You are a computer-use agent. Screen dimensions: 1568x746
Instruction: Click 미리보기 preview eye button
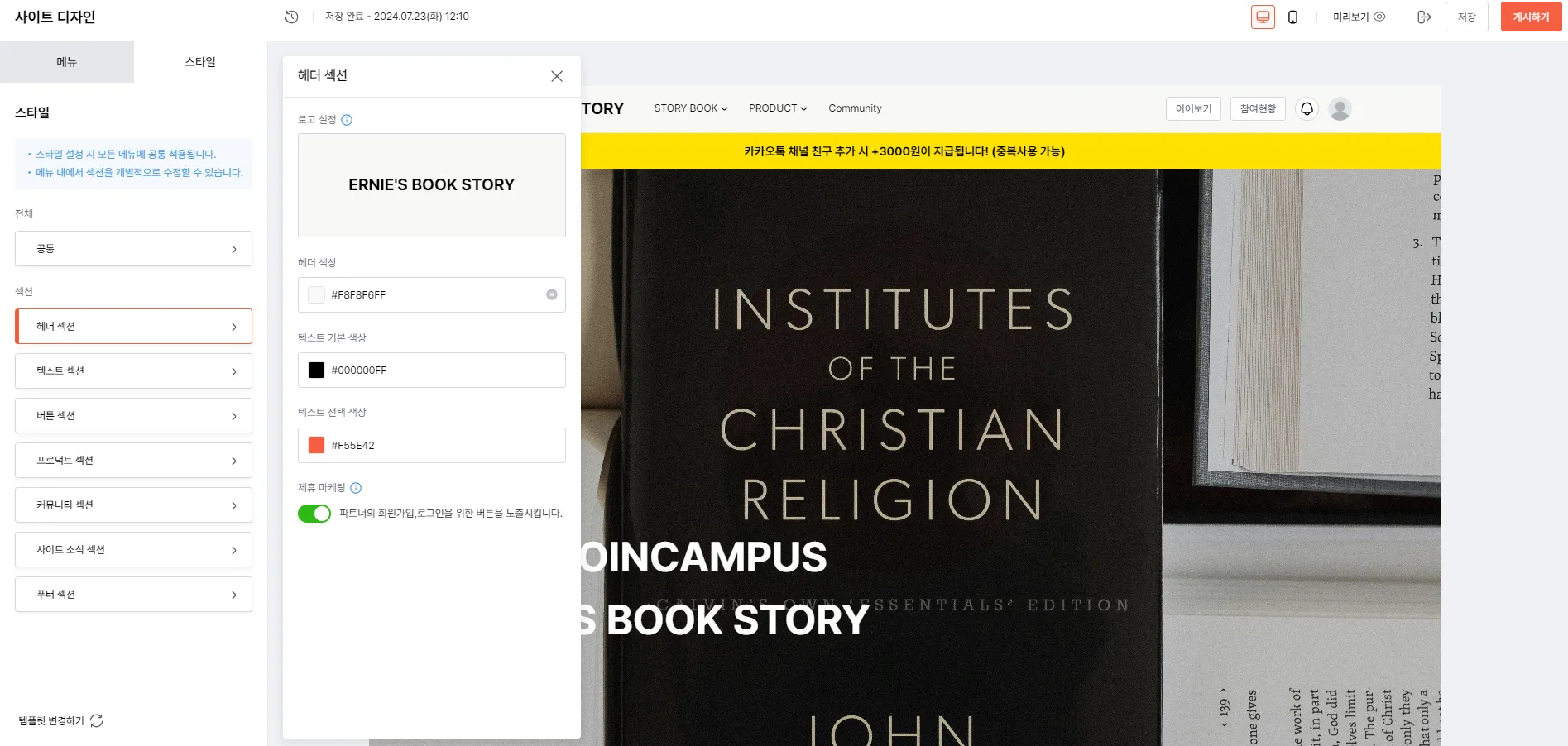coord(1359,17)
